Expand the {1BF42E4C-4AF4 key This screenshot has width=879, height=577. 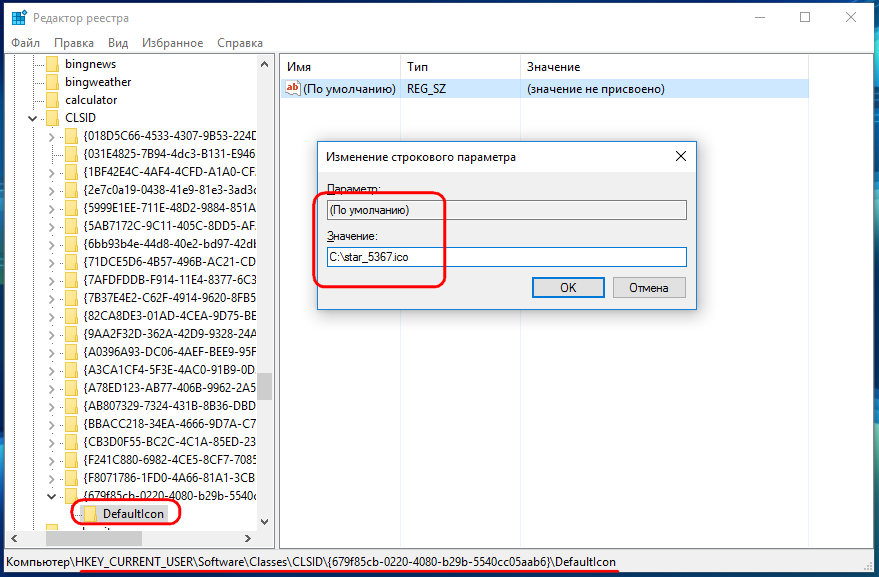click(51, 172)
